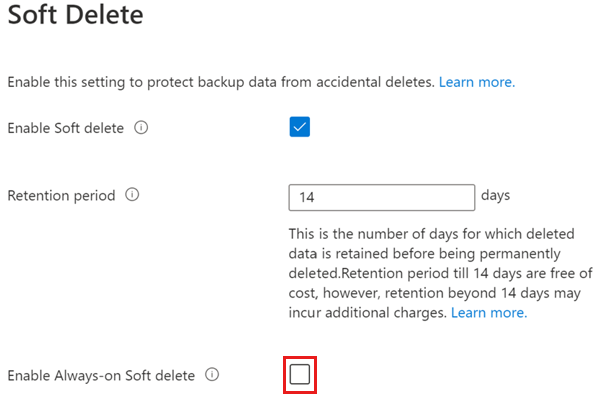Open info icon beside Enable Always-on Soft delete
593x405 pixels.
pos(212,375)
